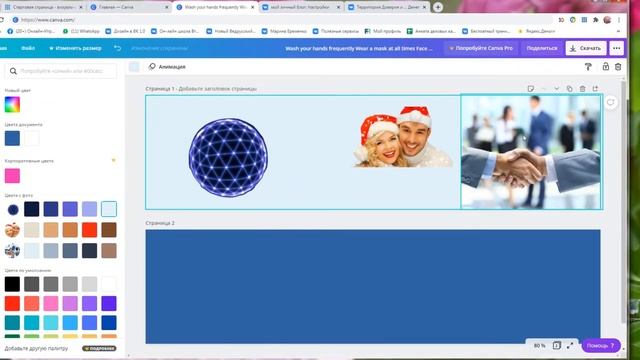Screen dimensions: 640x360
Task: Open the page grid view icon
Action: coord(557,345)
